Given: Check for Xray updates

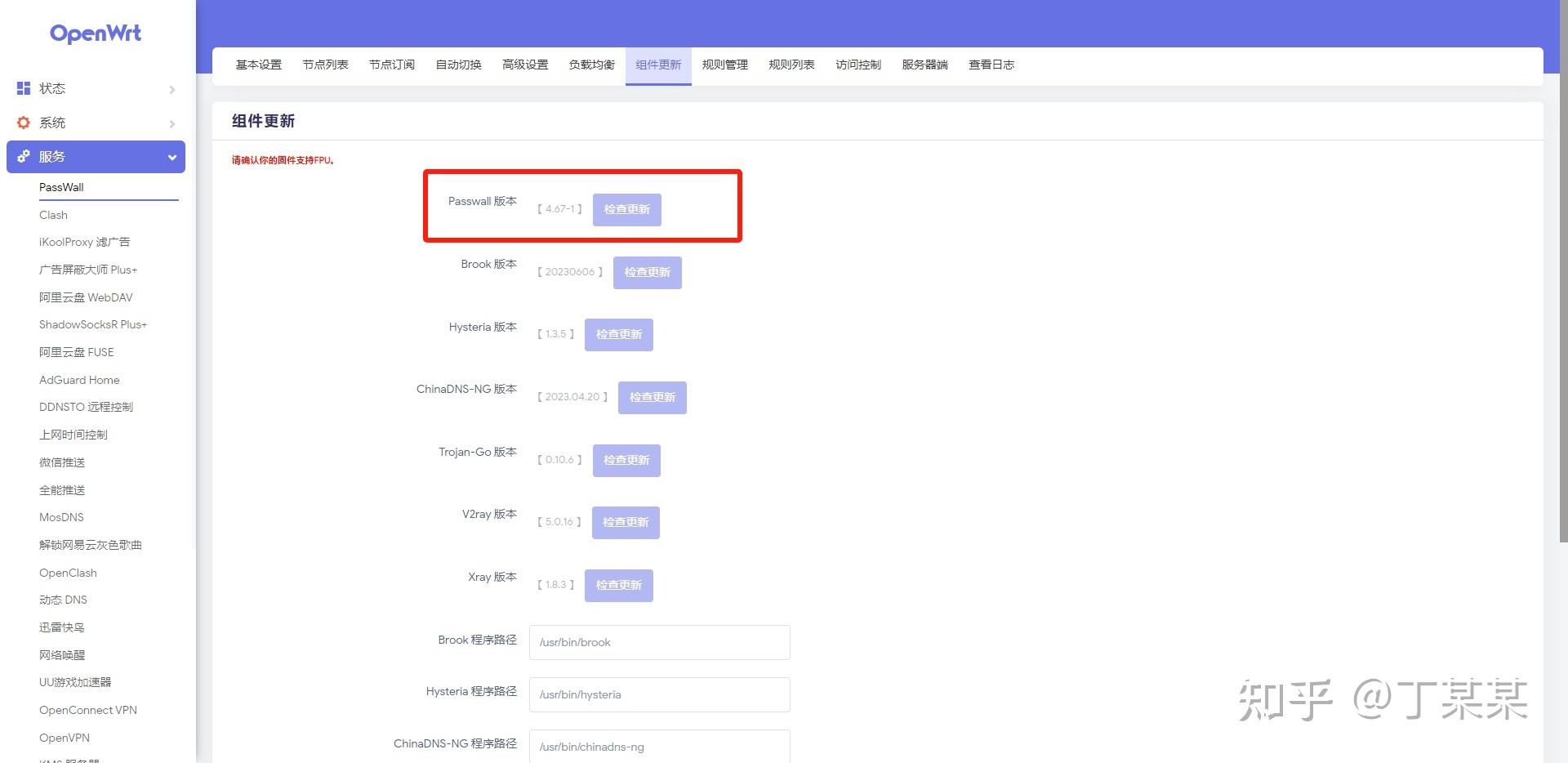Looking at the screenshot, I should (618, 585).
